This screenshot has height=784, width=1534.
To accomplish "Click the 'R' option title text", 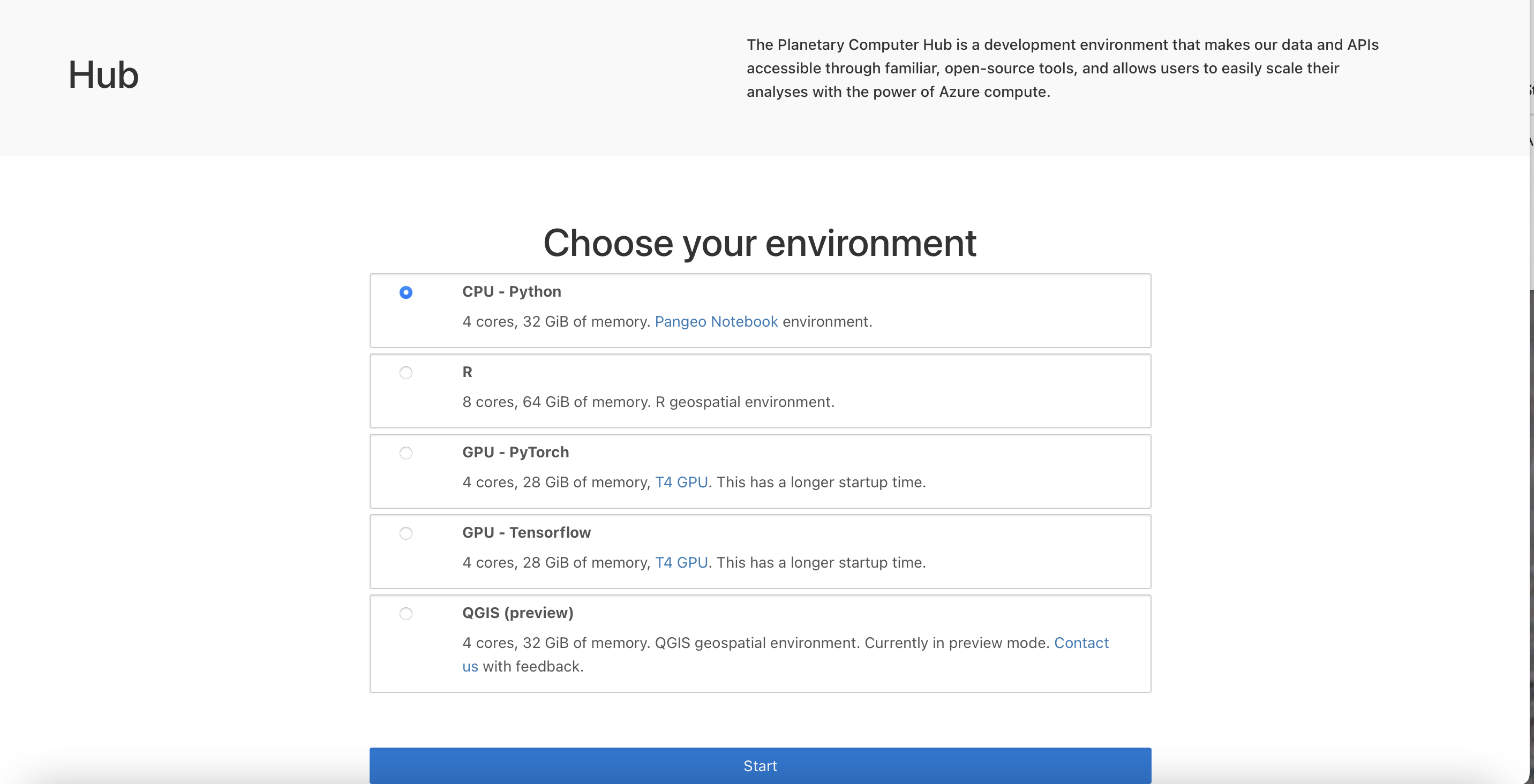I will [467, 372].
